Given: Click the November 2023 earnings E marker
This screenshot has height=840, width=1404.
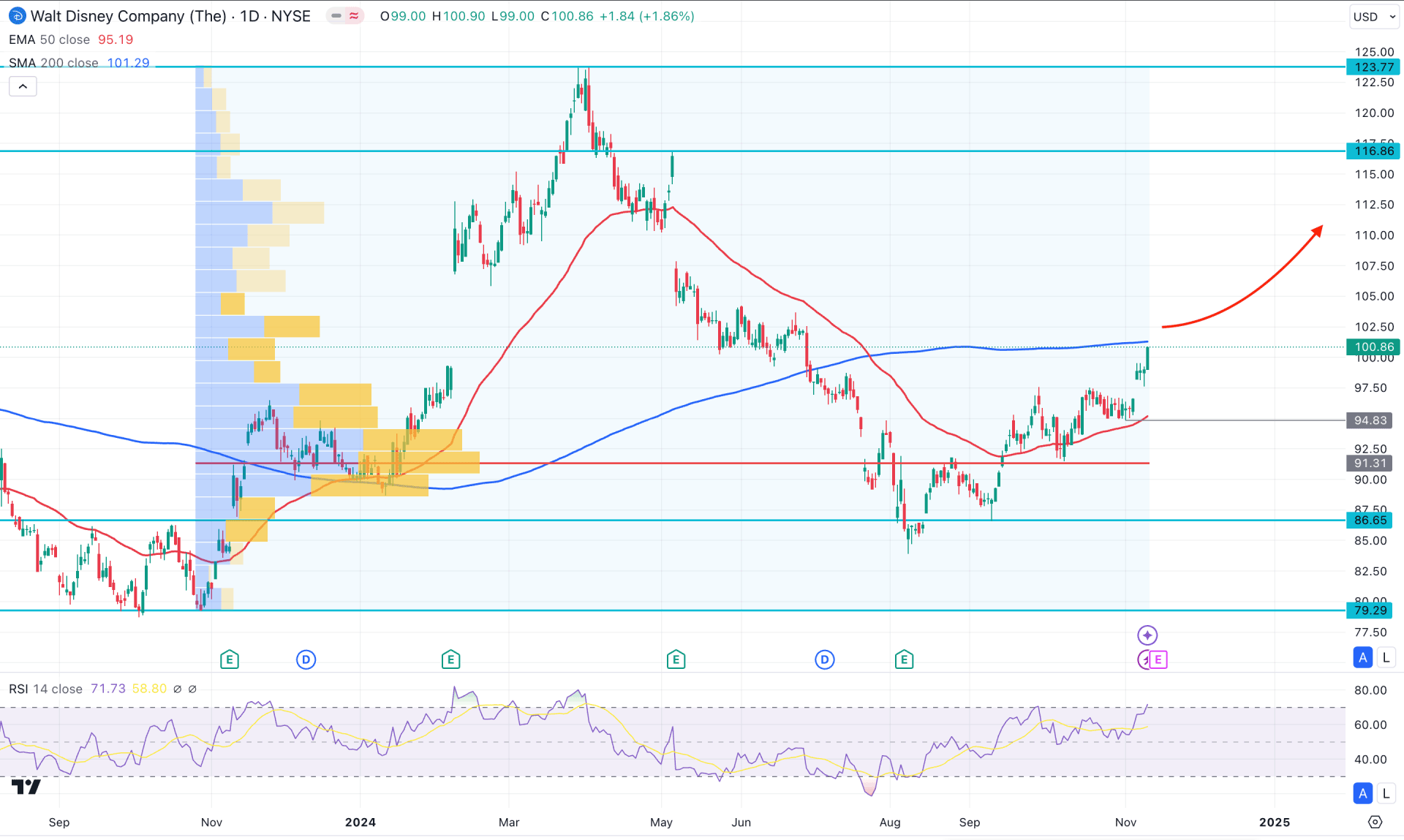Looking at the screenshot, I should pyautogui.click(x=230, y=659).
